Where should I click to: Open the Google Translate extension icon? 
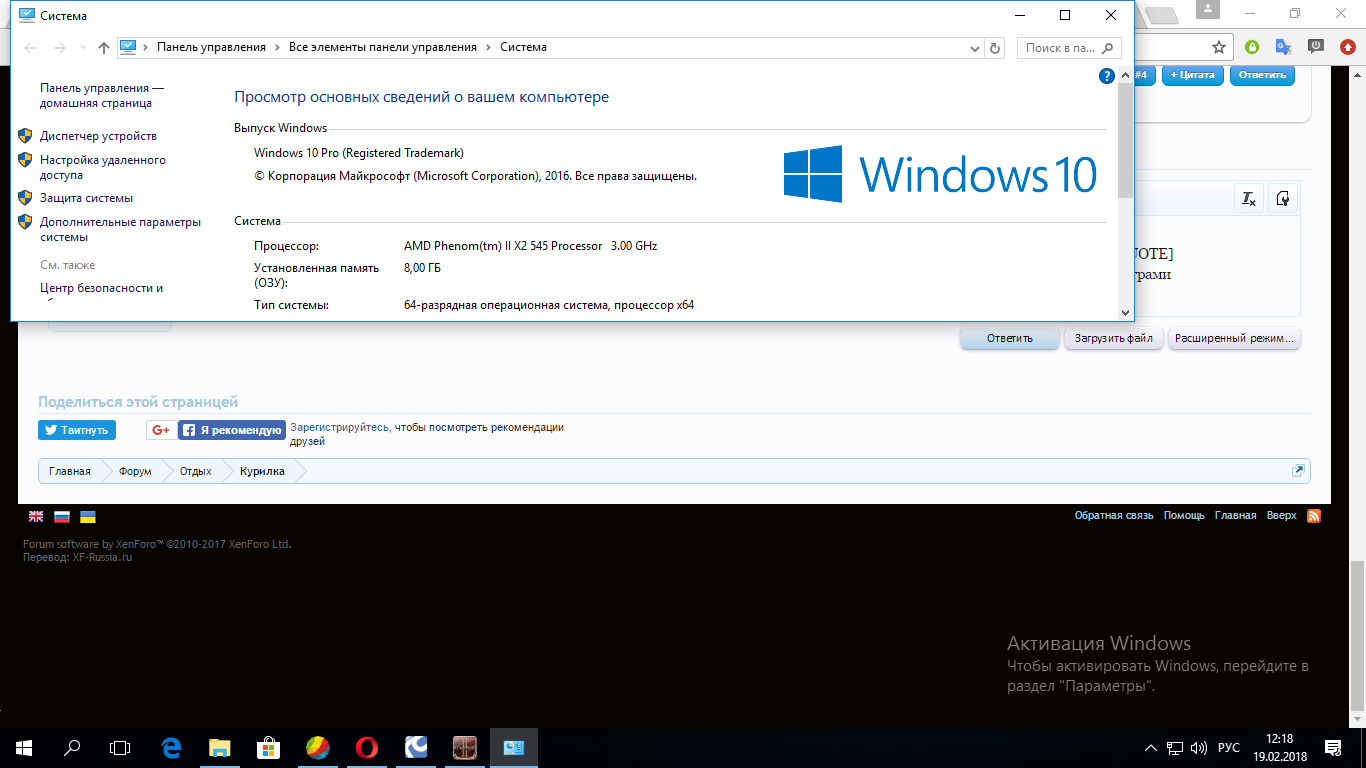[1283, 47]
